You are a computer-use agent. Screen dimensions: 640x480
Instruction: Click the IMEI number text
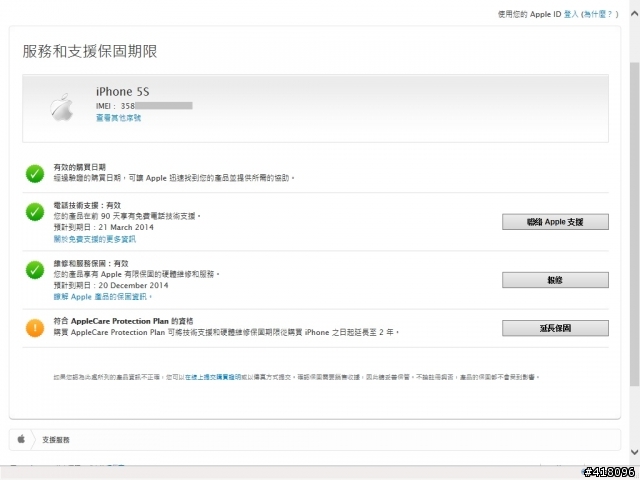144,106
